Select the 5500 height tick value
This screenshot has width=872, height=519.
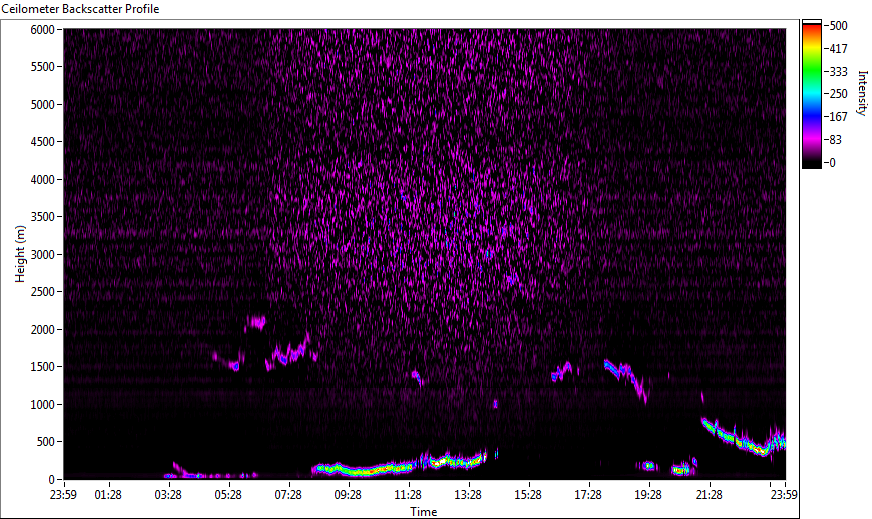[42, 67]
